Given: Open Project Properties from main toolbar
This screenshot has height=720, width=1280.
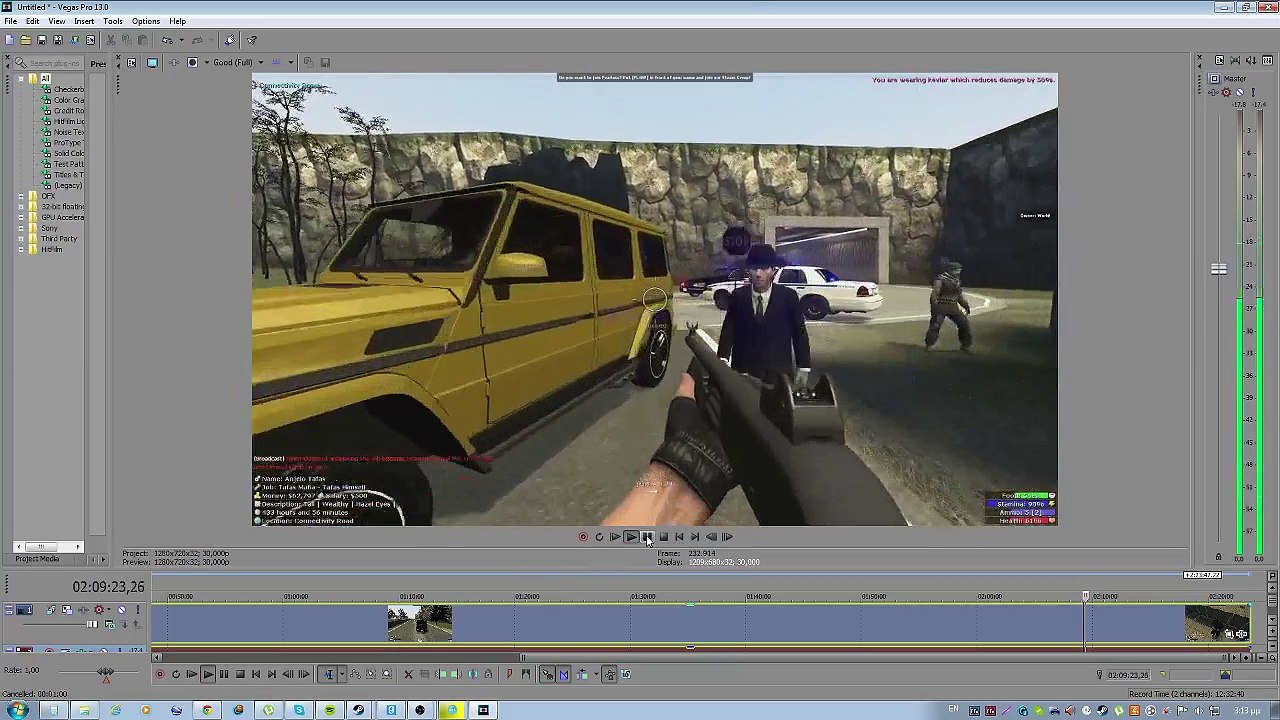Looking at the screenshot, I should pyautogui.click(x=90, y=40).
